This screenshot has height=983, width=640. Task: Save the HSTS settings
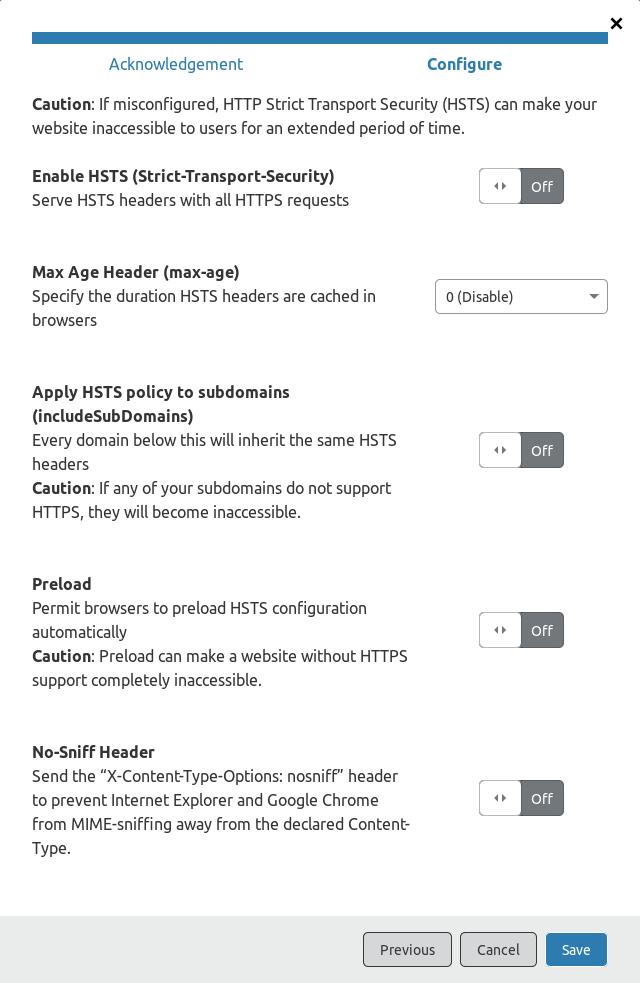point(576,950)
